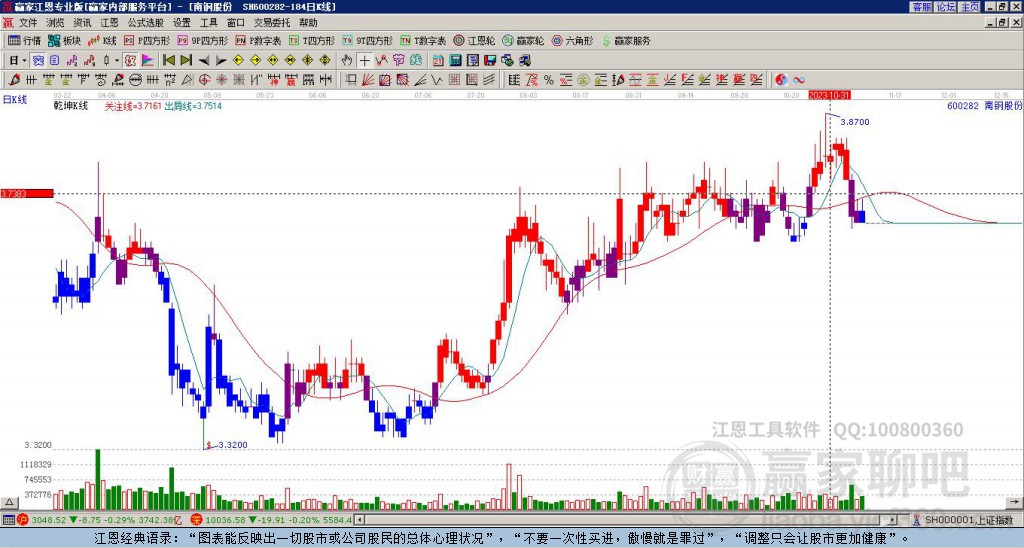Click the 10036.58 Shenzhen index status value

(227, 520)
